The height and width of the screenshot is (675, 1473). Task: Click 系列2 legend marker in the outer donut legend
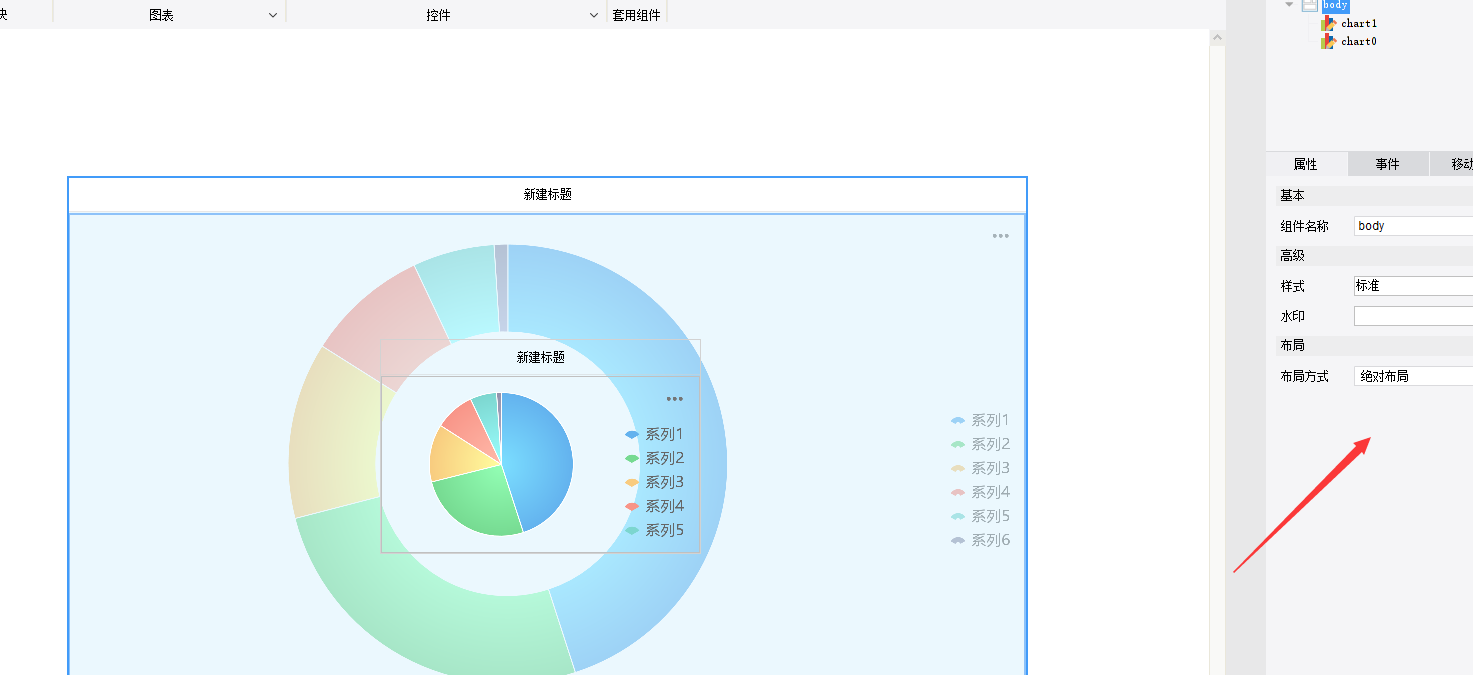pyautogui.click(x=958, y=444)
